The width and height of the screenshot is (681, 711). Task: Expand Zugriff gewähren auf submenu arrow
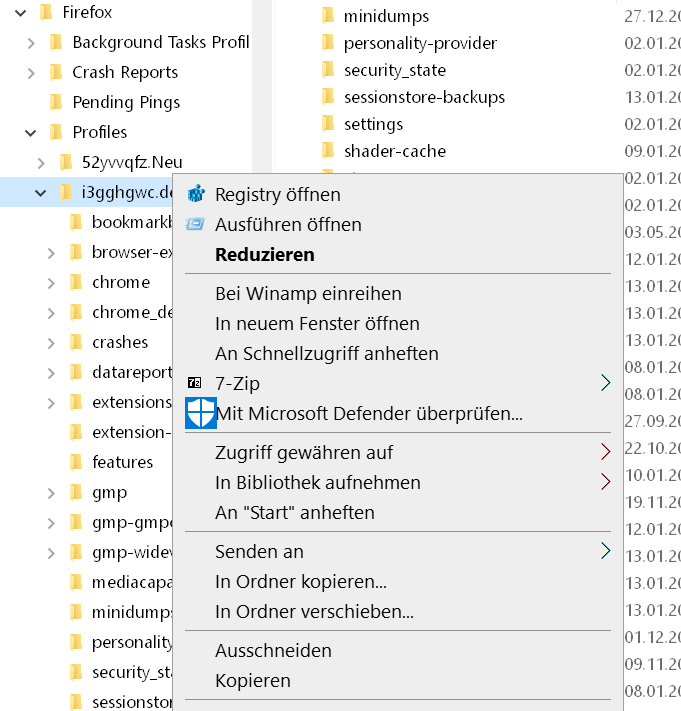click(604, 452)
